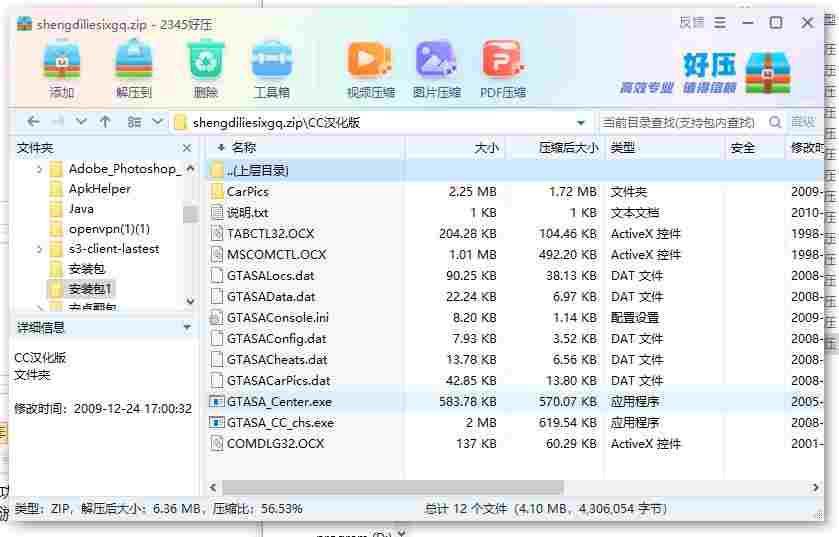Sort by the 类型 column header
The width and height of the screenshot is (839, 537).
(664, 148)
